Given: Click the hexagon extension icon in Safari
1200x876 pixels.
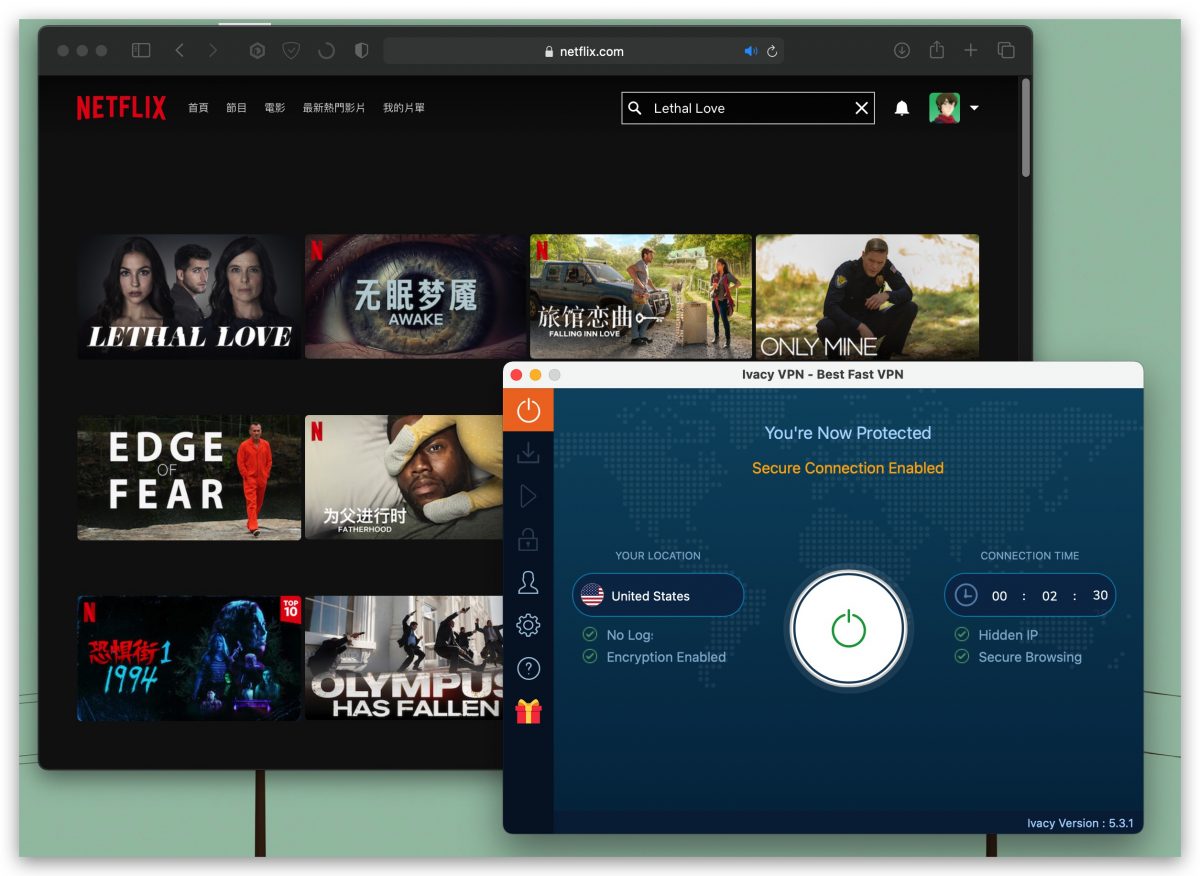Looking at the screenshot, I should (257, 50).
